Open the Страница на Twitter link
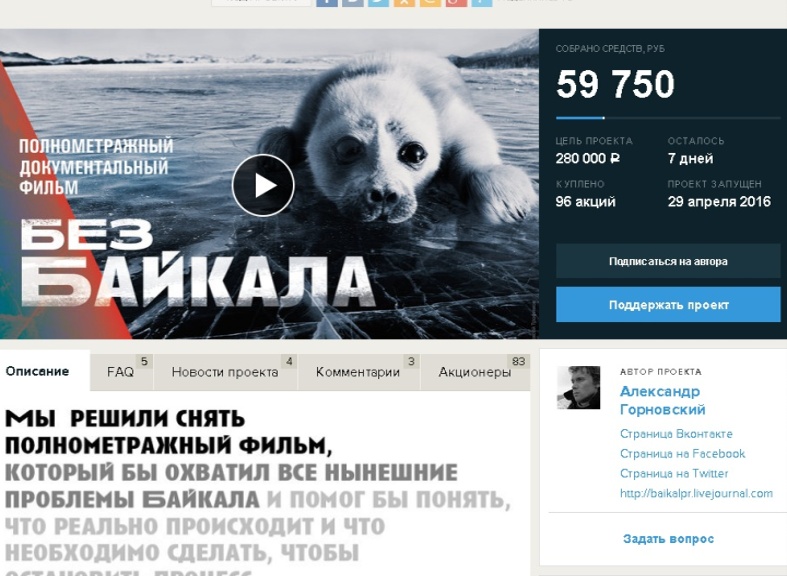The height and width of the screenshot is (576, 787). pyautogui.click(x=674, y=473)
